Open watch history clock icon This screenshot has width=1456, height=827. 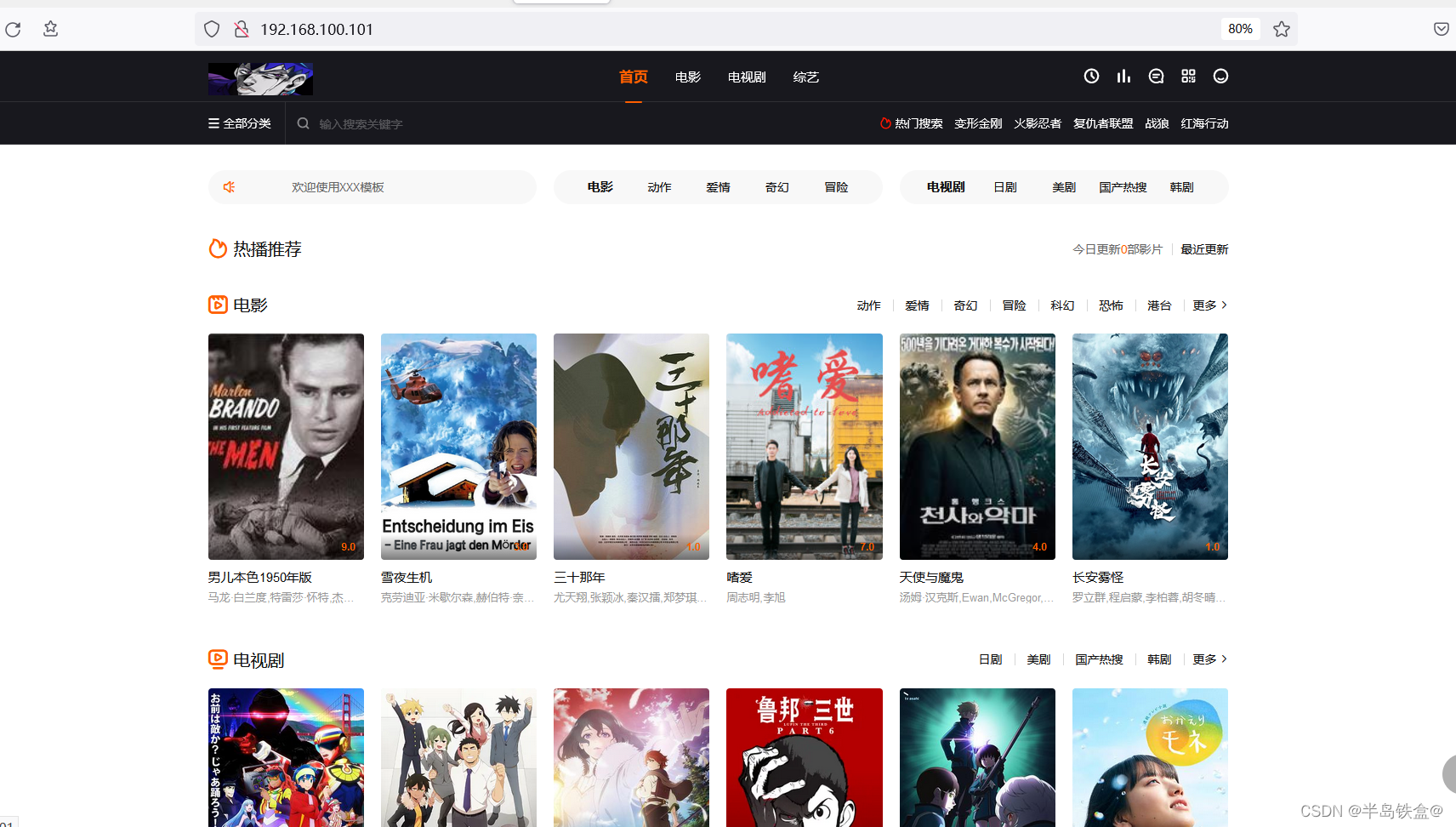point(1091,77)
